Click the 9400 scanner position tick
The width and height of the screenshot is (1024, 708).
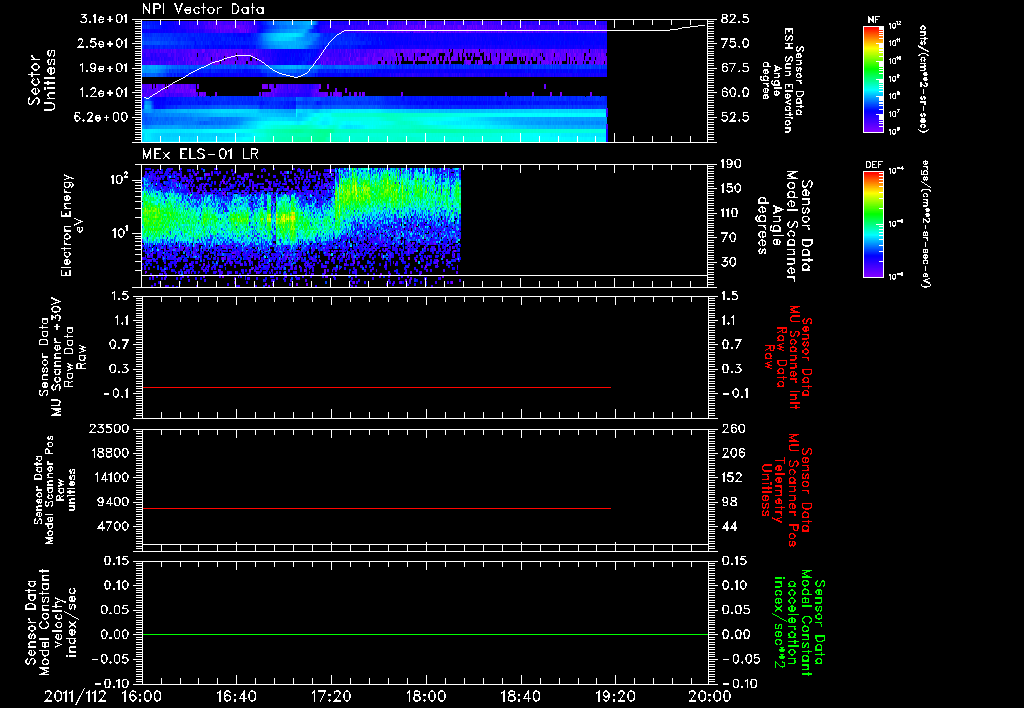113,502
